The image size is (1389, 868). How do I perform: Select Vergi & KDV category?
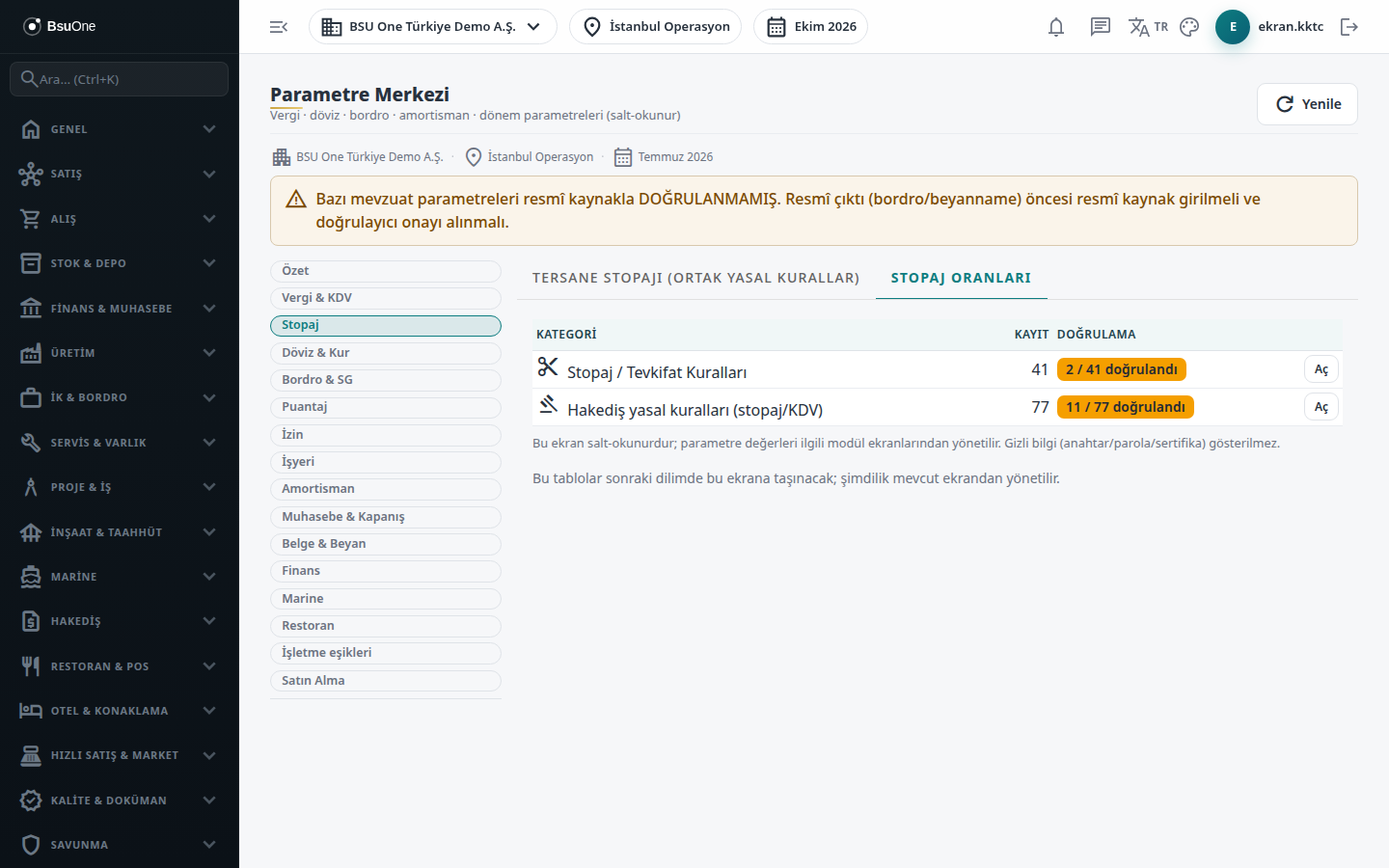(x=386, y=298)
